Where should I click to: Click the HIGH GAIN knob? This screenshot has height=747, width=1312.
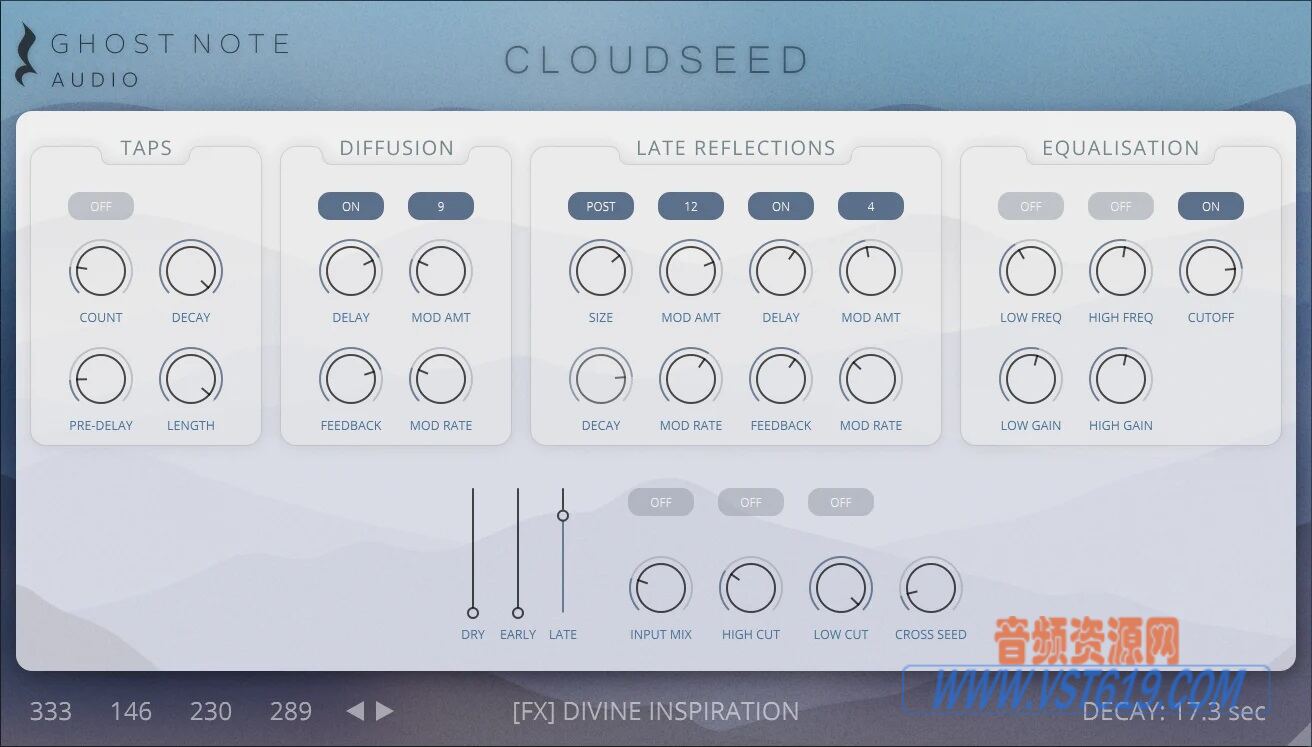click(1121, 379)
